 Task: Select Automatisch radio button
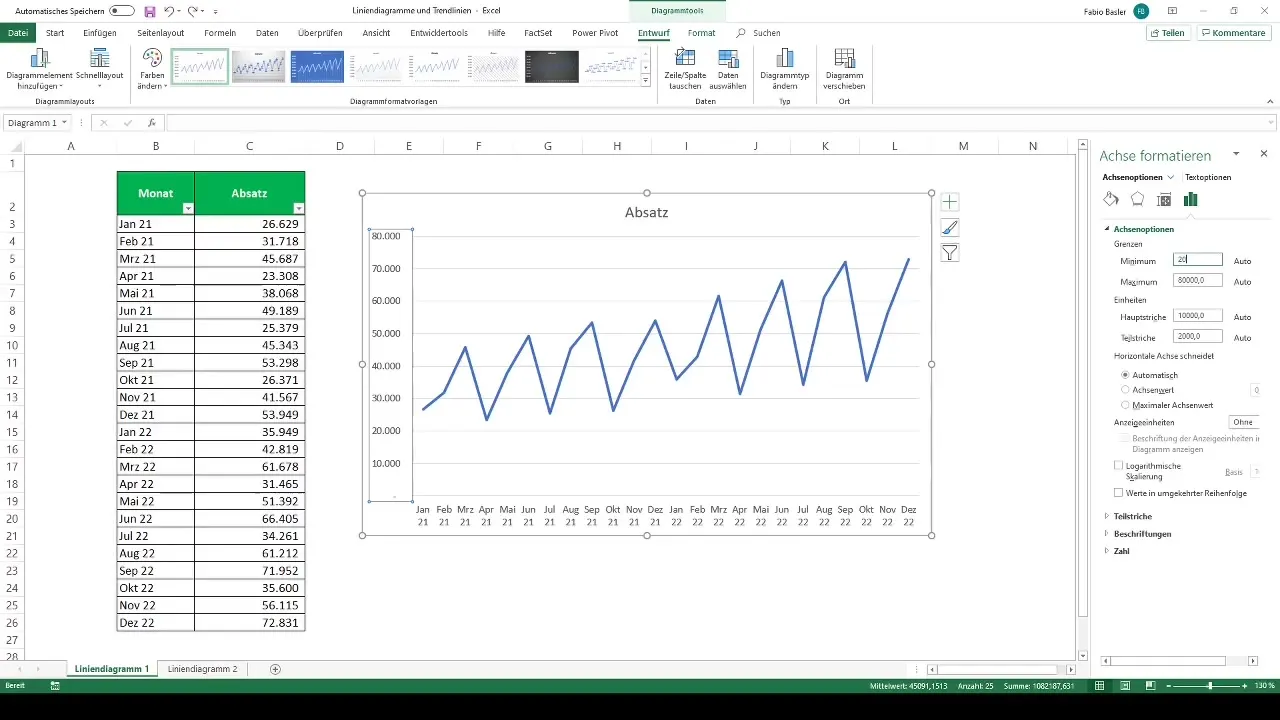[x=1125, y=375]
